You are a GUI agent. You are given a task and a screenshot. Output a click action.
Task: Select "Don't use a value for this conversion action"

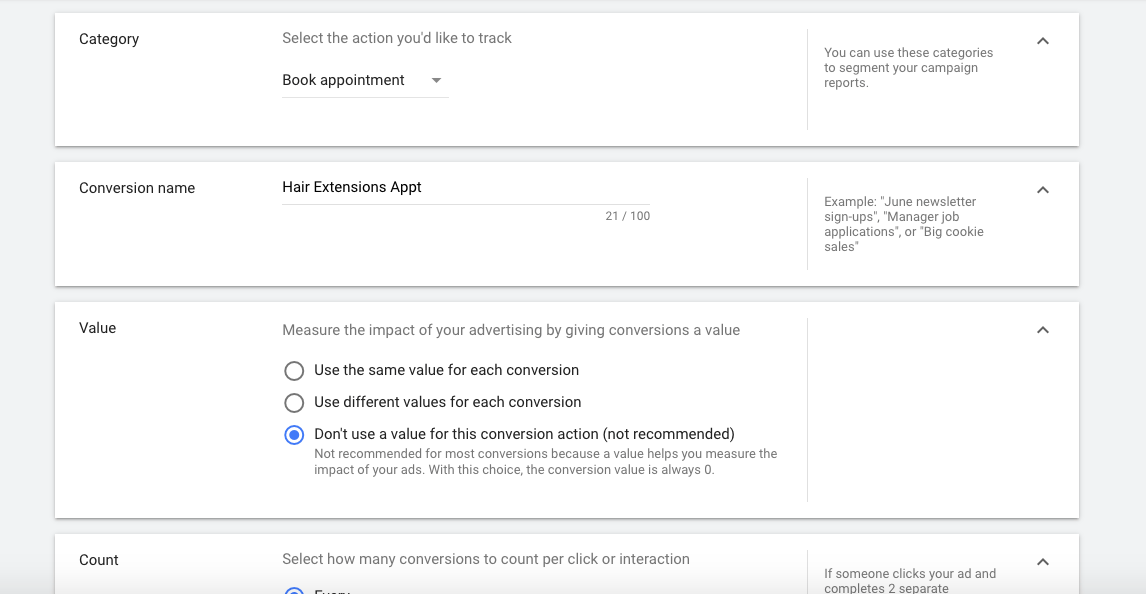tap(294, 435)
